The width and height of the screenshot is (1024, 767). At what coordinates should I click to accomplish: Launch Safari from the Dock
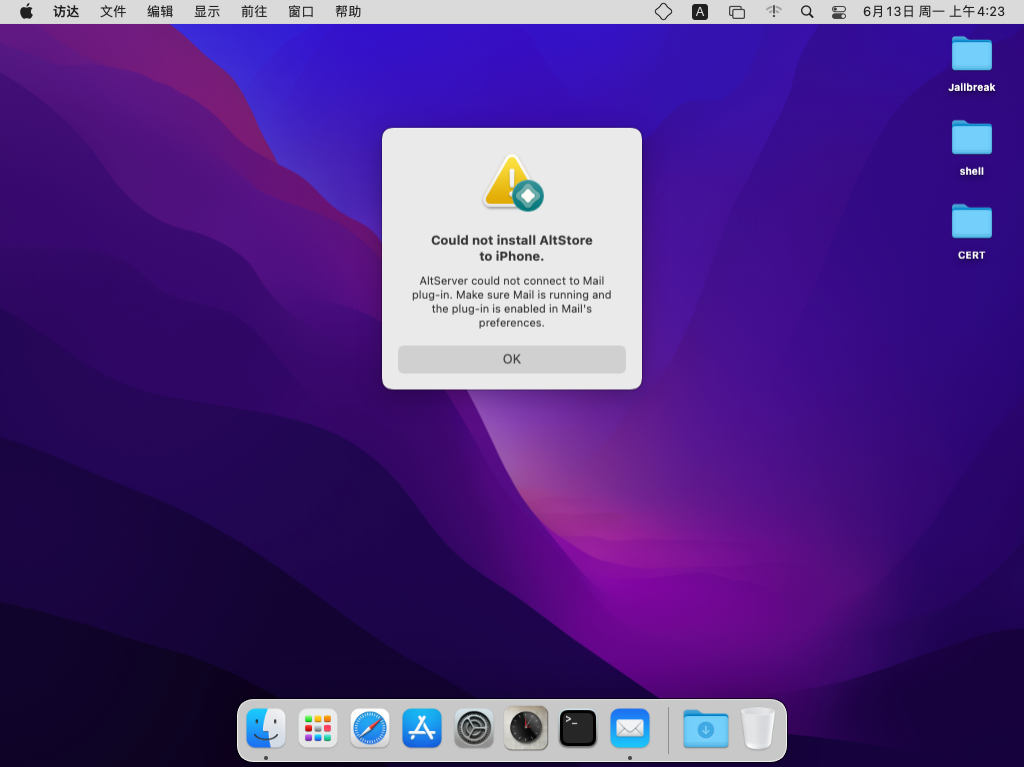pos(370,728)
